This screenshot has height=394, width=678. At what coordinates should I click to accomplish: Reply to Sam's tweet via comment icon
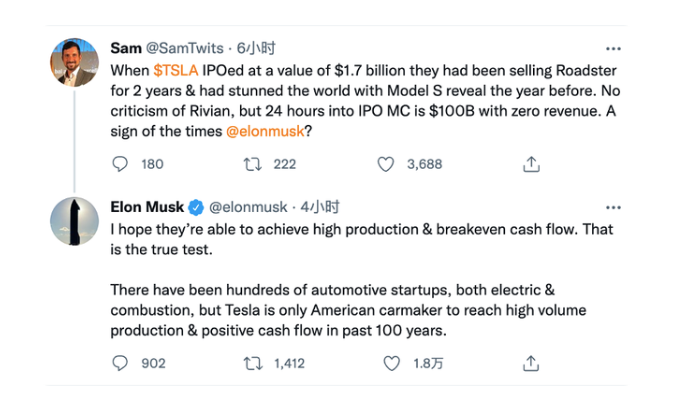click(120, 164)
